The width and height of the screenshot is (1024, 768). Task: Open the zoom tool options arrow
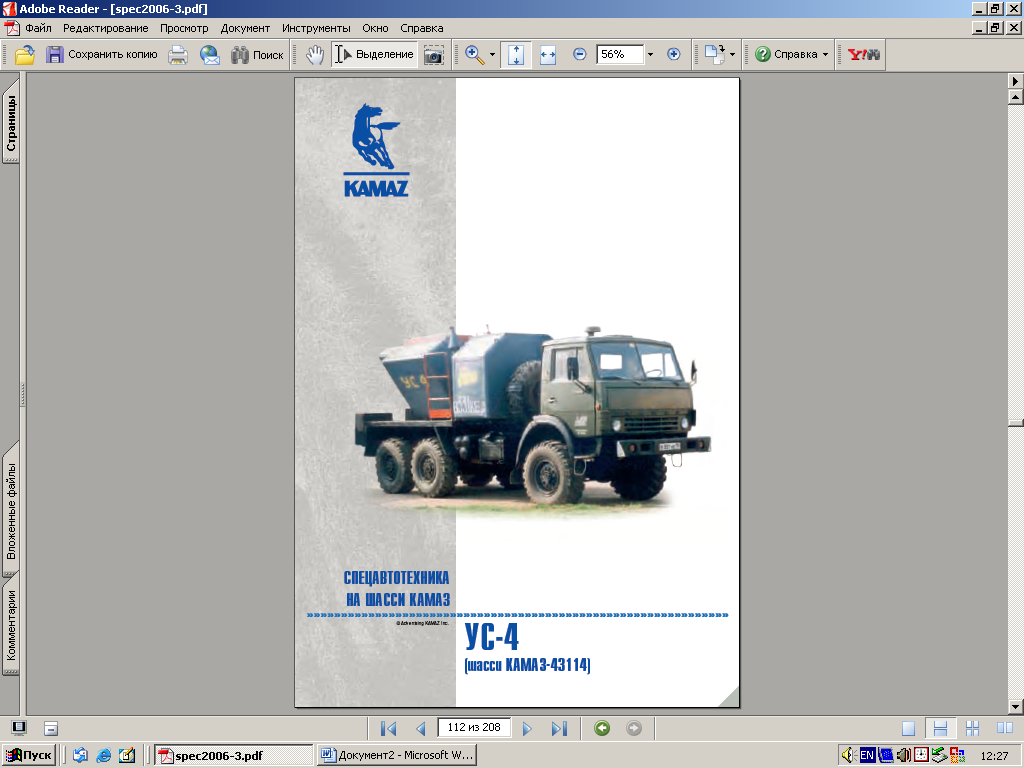[x=492, y=55]
